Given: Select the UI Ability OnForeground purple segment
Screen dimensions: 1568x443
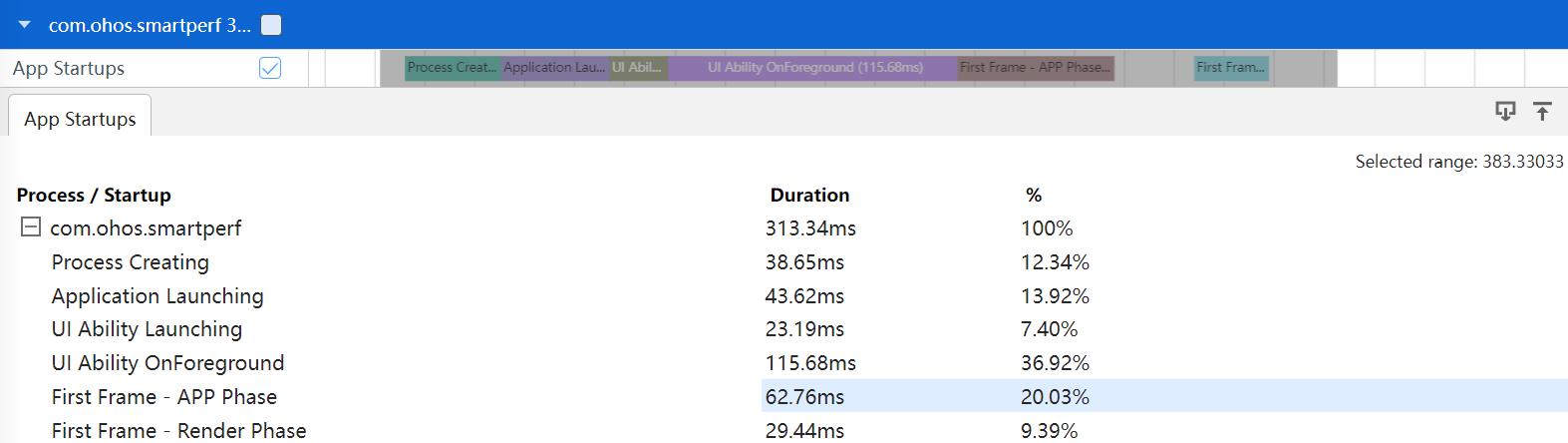Looking at the screenshot, I should pos(813,68).
